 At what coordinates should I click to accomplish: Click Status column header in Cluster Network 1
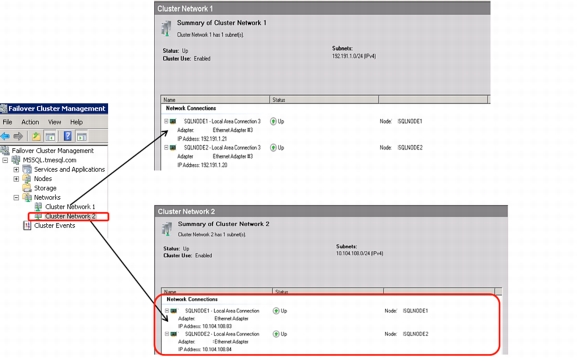[x=324, y=100]
